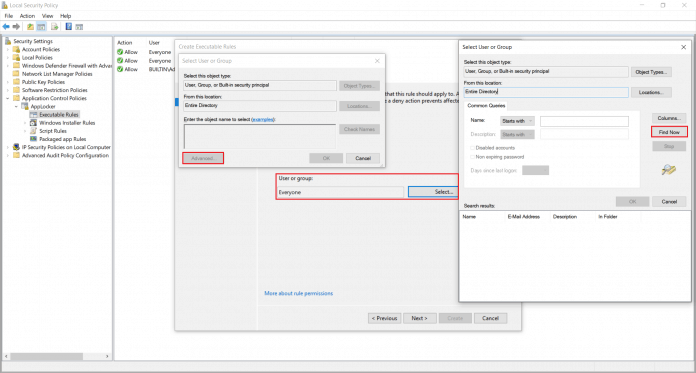Viewport: 696px width, 373px height.
Task: Click the 'BUILTIN' user cell in the rules list
Action: [162, 69]
